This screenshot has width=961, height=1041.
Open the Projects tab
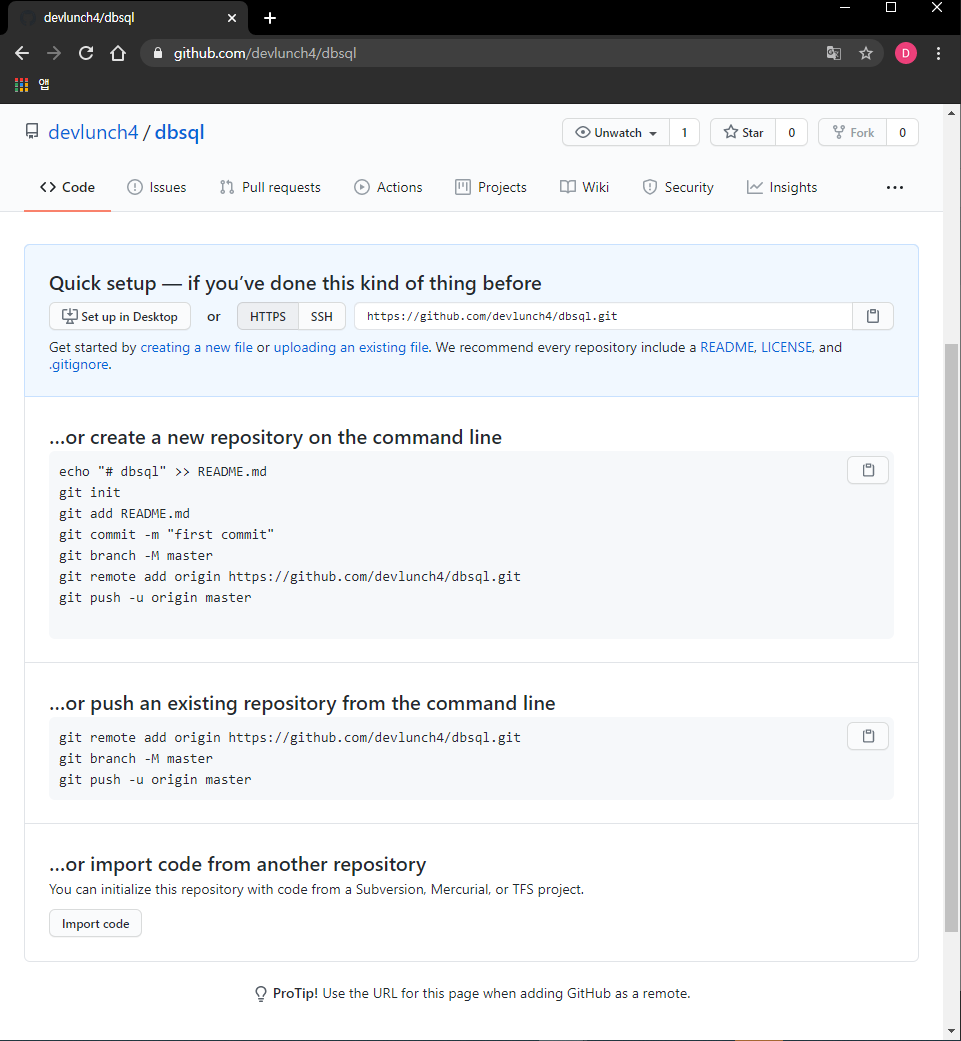[490, 187]
